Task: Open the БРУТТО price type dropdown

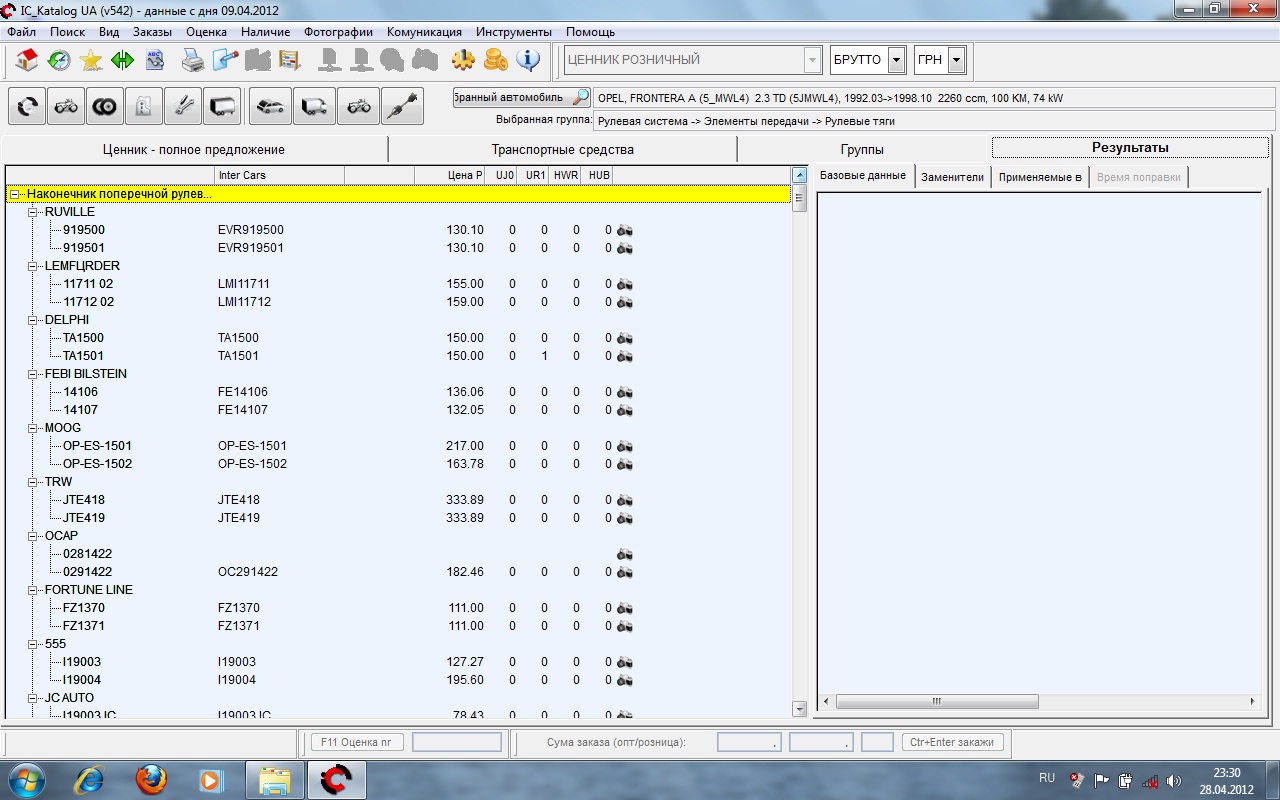Action: pyautogui.click(x=896, y=60)
